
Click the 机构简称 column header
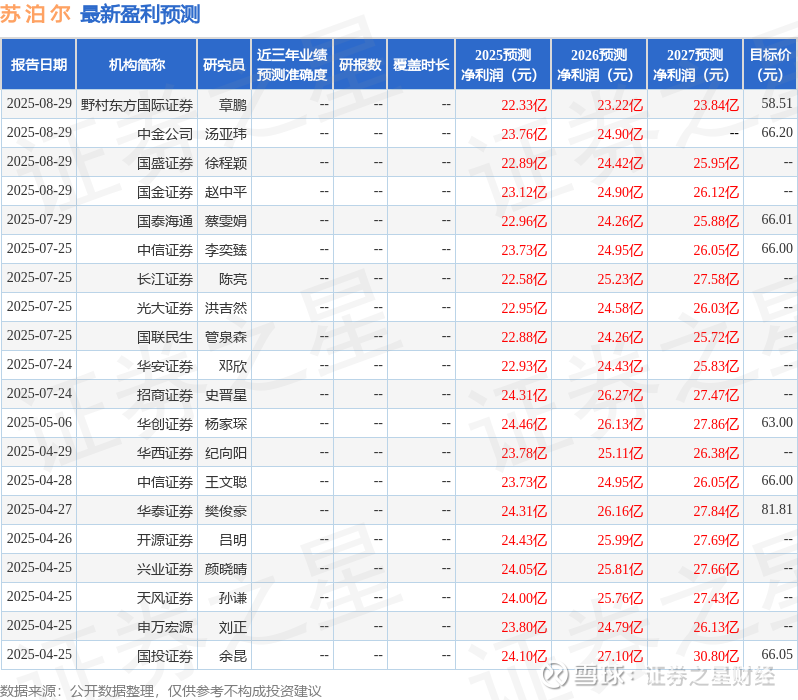coord(136,65)
